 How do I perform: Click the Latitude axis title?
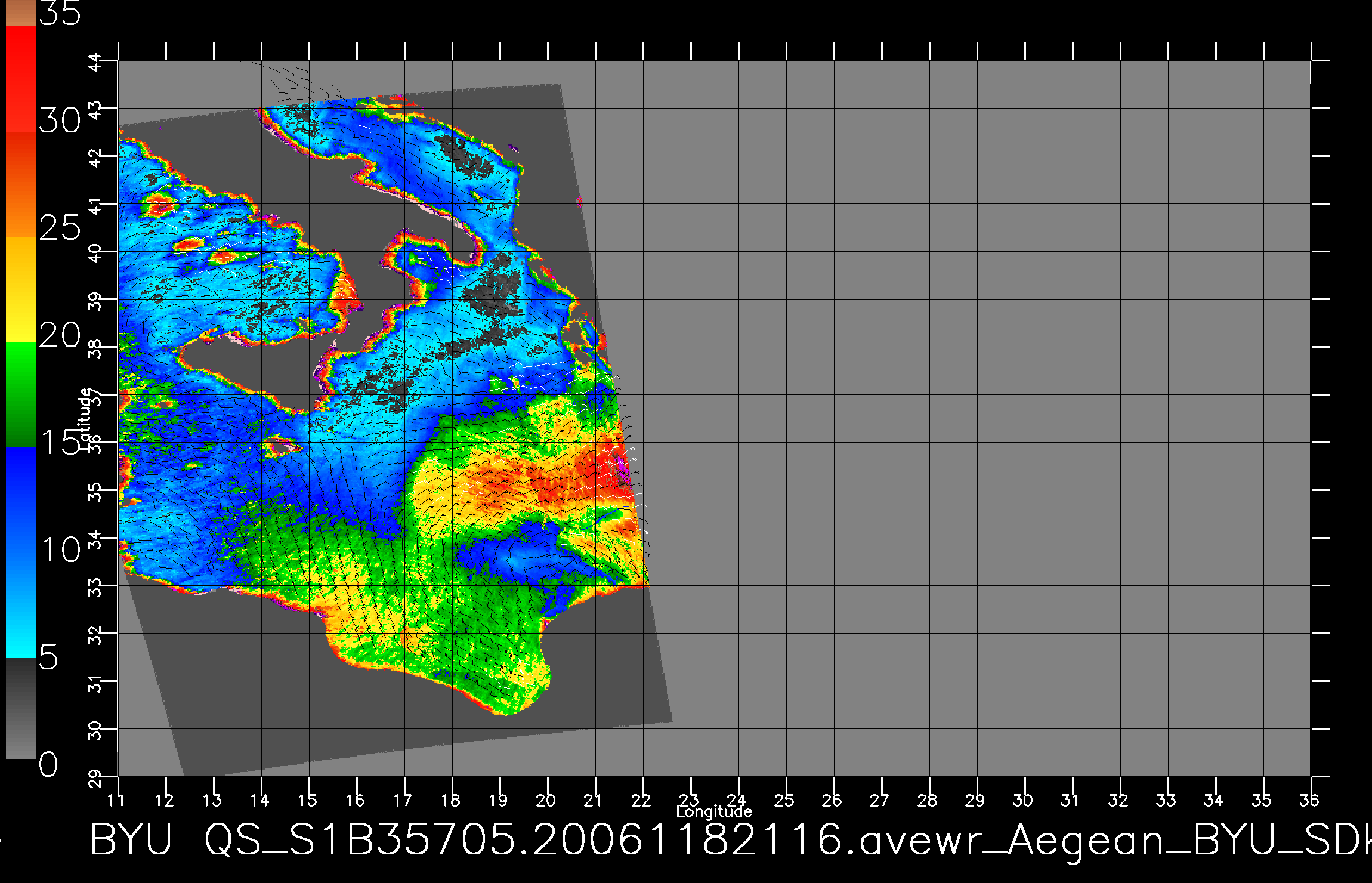click(85, 419)
